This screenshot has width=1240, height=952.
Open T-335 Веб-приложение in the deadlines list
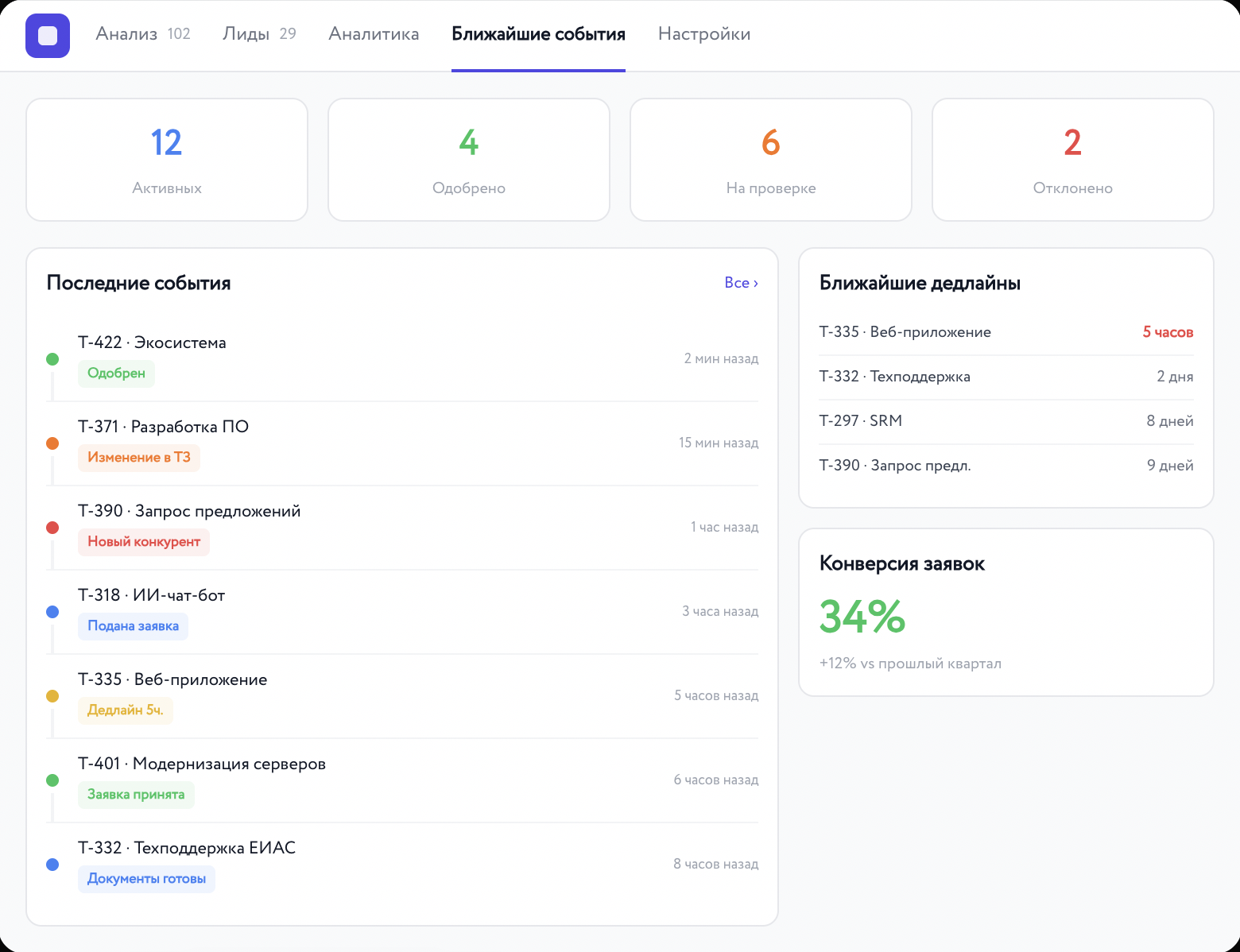pyautogui.click(x=905, y=332)
